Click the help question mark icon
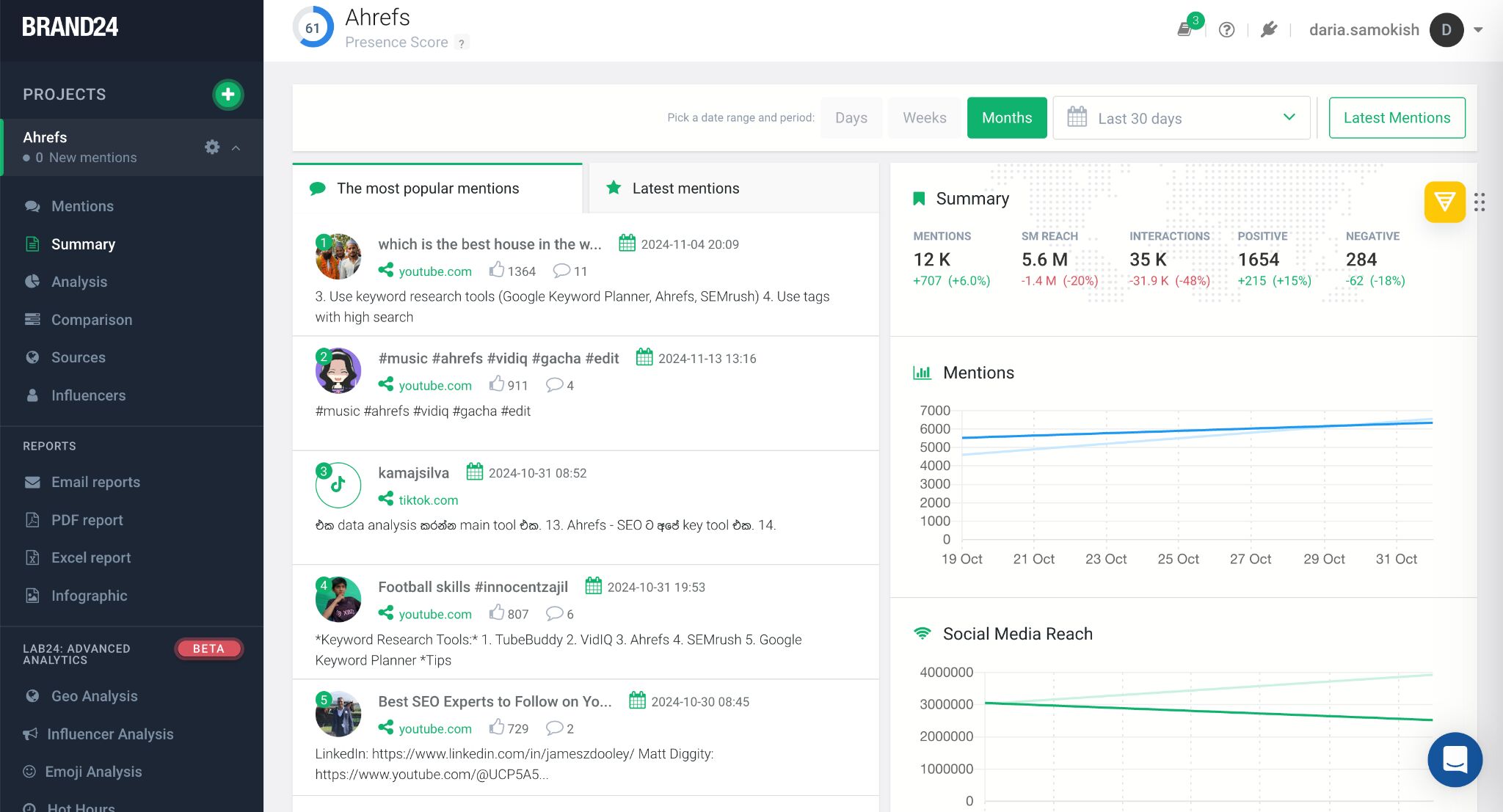Viewport: 1503px width, 812px height. pos(1226,30)
